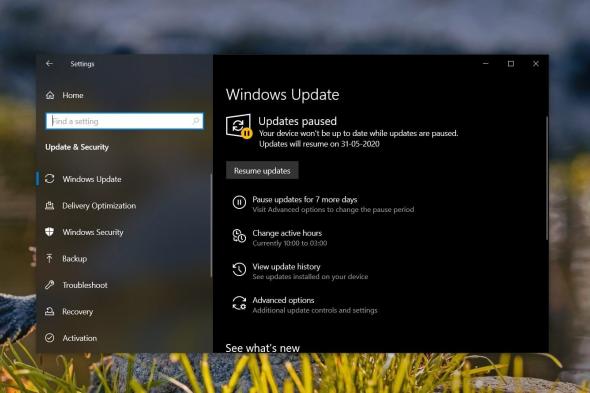The height and width of the screenshot is (393, 590).
Task: Click the search magnifier icon
Action: tap(196, 121)
